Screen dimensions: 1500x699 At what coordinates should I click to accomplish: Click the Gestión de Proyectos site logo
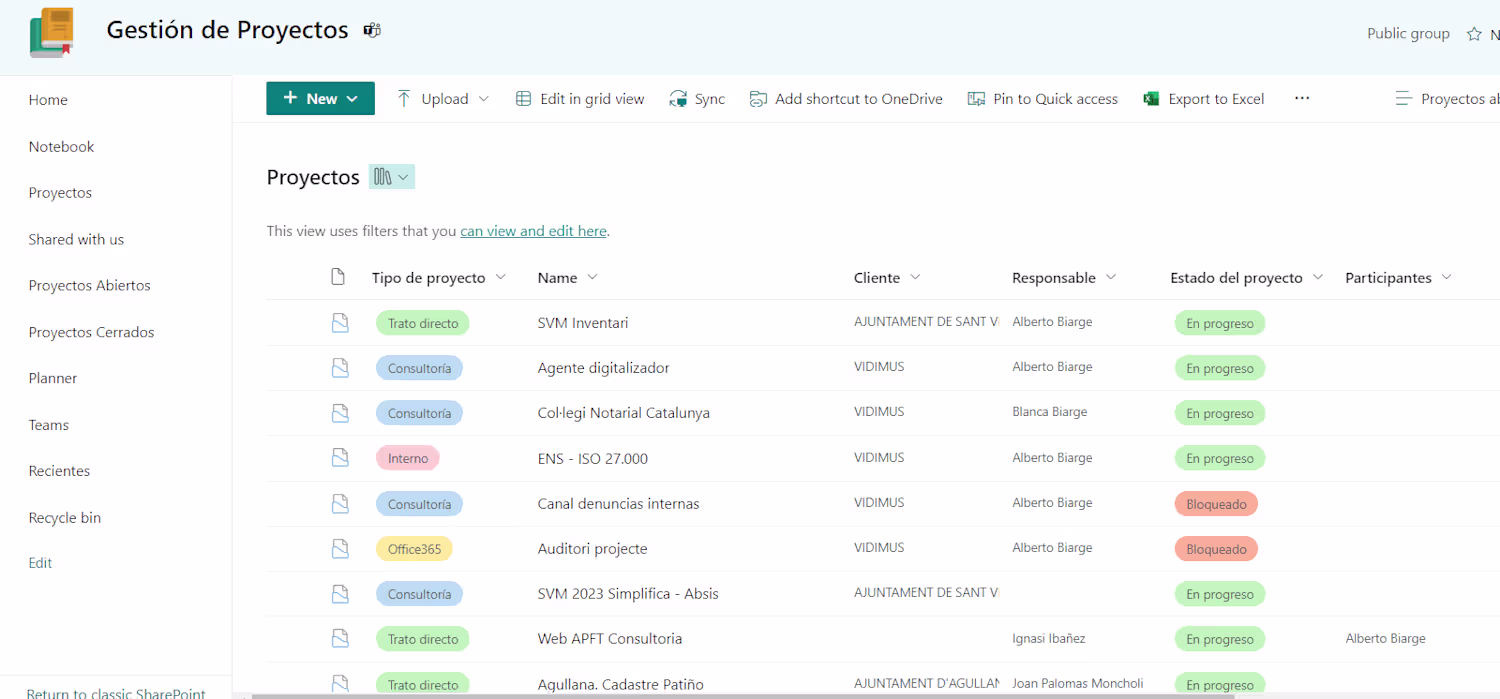click(x=52, y=32)
